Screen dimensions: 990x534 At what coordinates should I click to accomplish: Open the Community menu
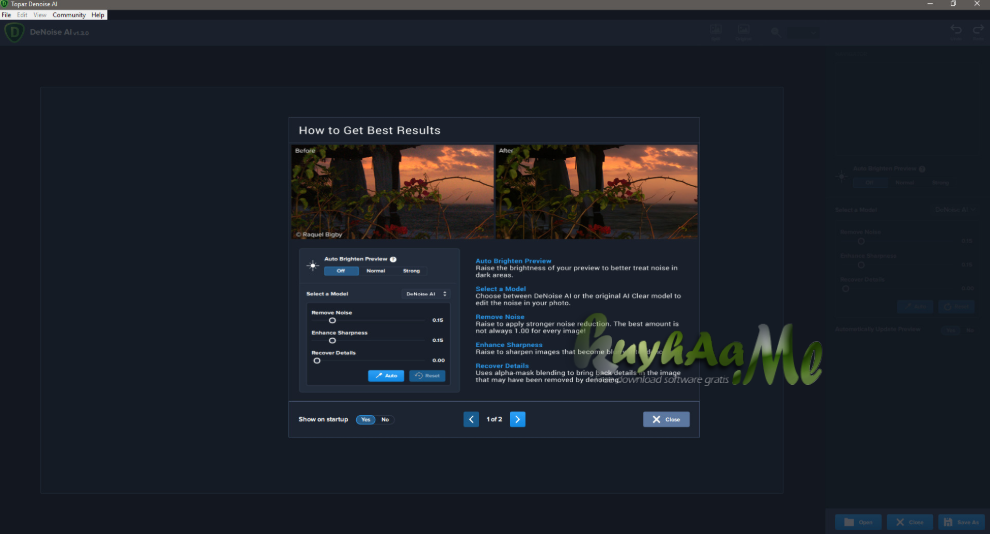[69, 15]
